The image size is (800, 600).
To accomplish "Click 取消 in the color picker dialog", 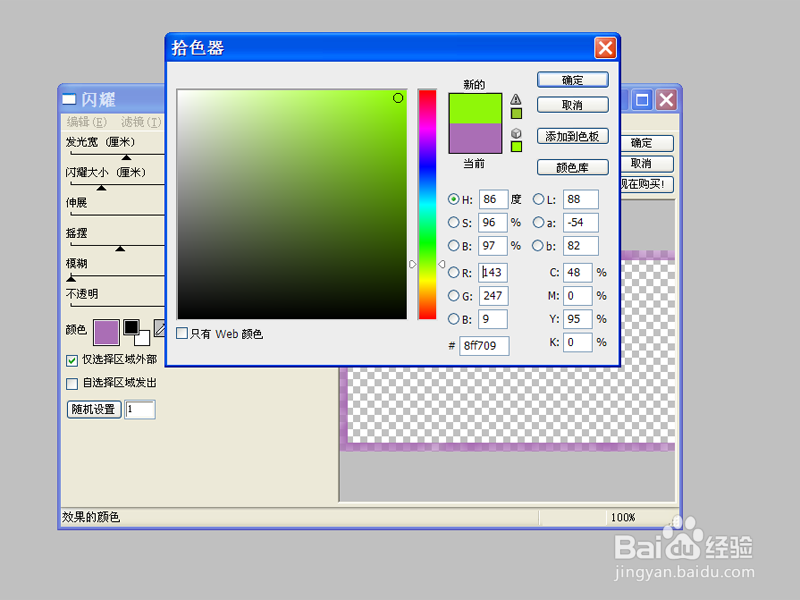I will [x=572, y=105].
